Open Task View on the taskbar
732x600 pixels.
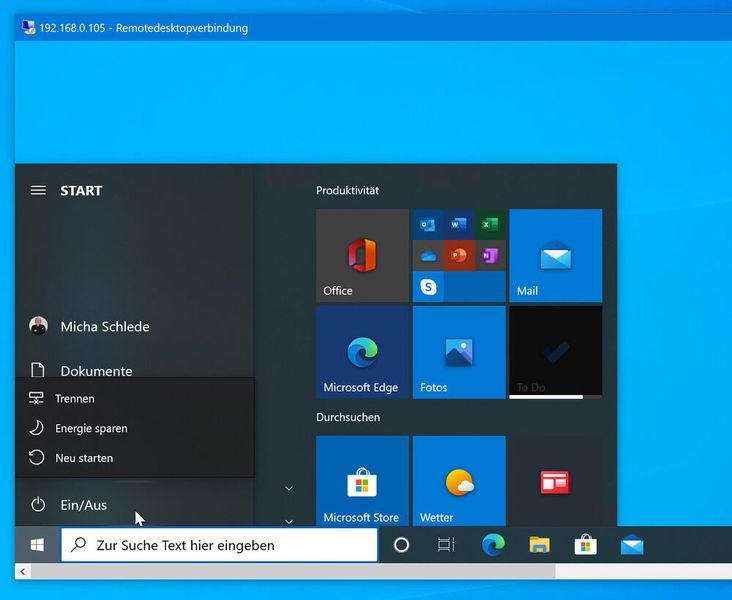tap(446, 544)
